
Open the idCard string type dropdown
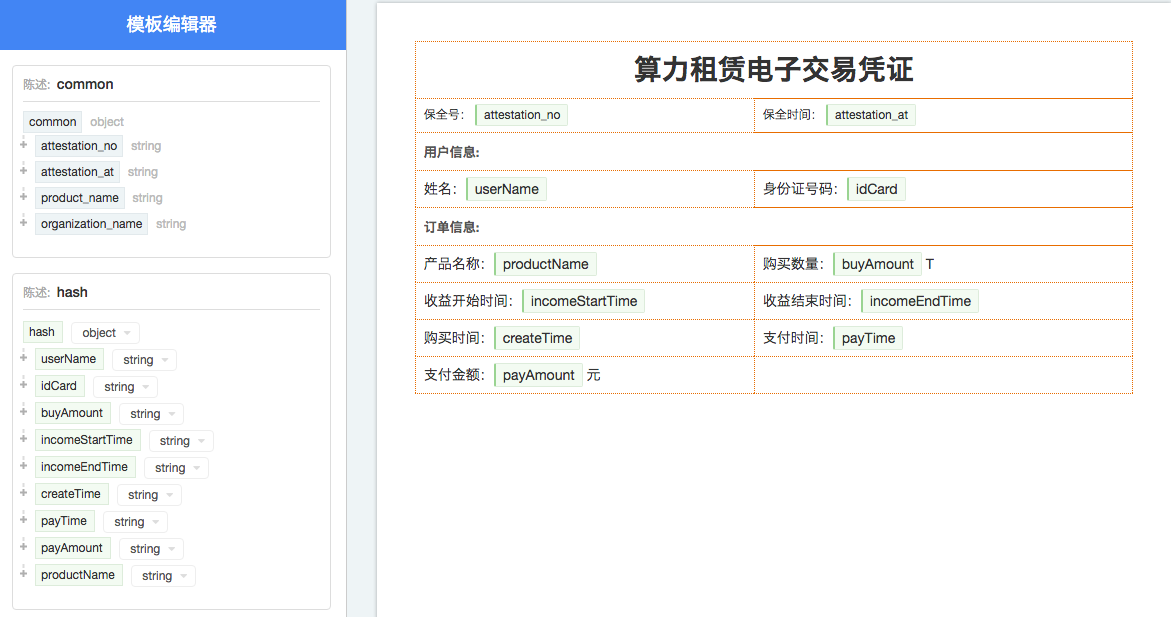[x=125, y=387]
